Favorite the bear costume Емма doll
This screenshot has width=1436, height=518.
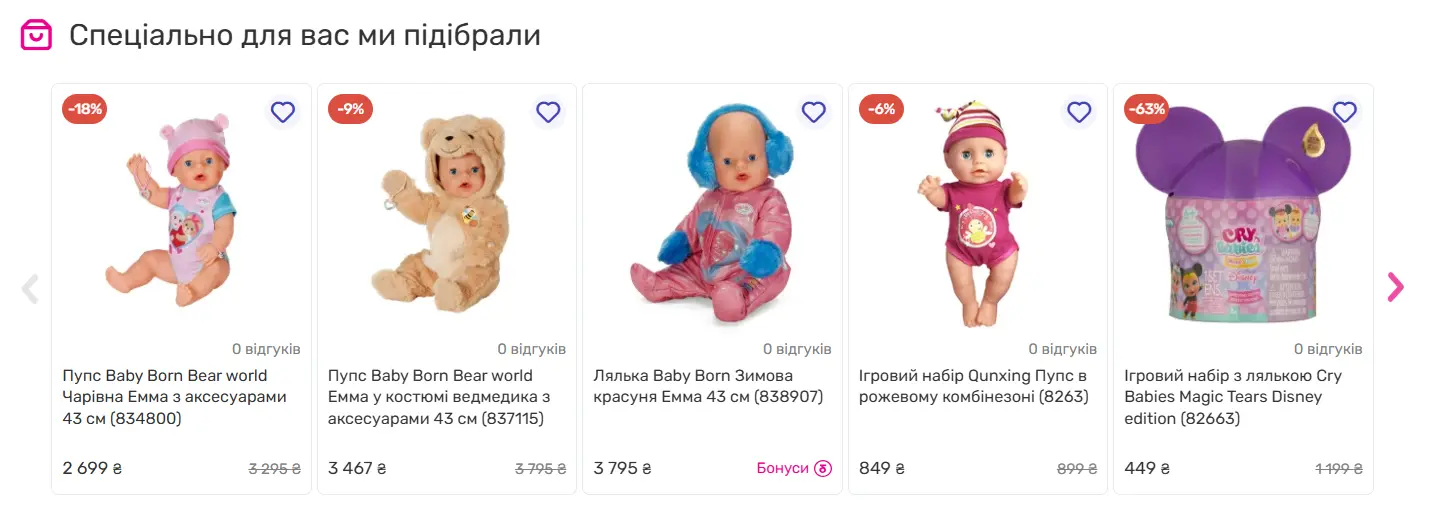pyautogui.click(x=548, y=112)
